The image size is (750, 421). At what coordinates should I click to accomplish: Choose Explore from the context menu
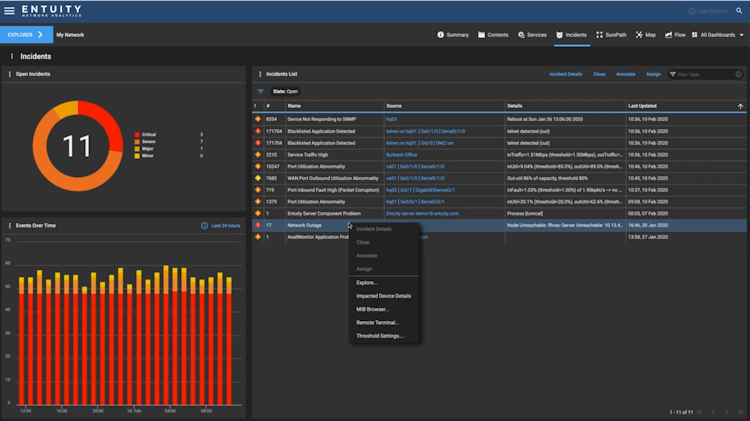[x=367, y=283]
